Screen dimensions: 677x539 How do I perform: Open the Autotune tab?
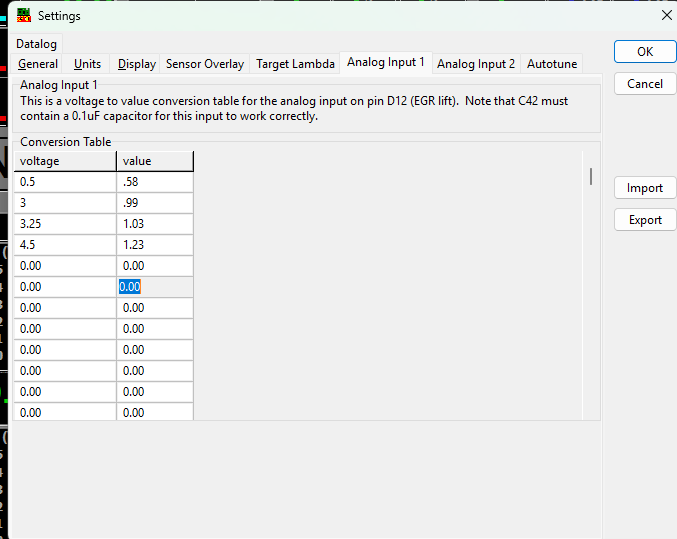(552, 64)
